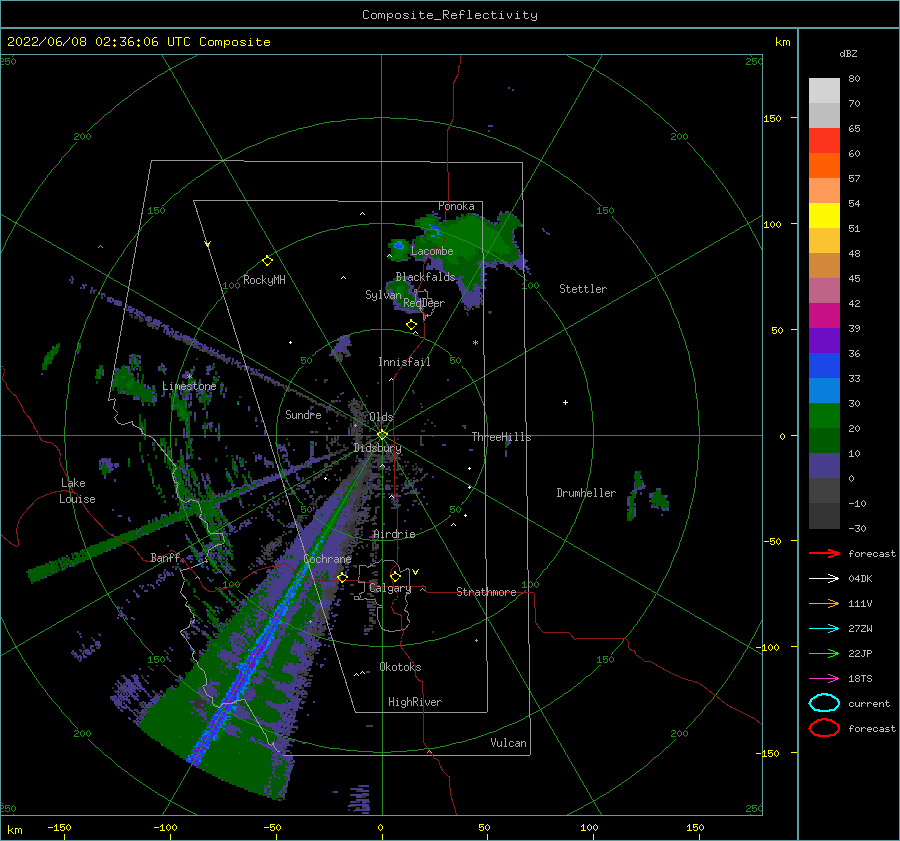Click the yellow radar site marker at center
This screenshot has width=900, height=841.
pos(382,435)
